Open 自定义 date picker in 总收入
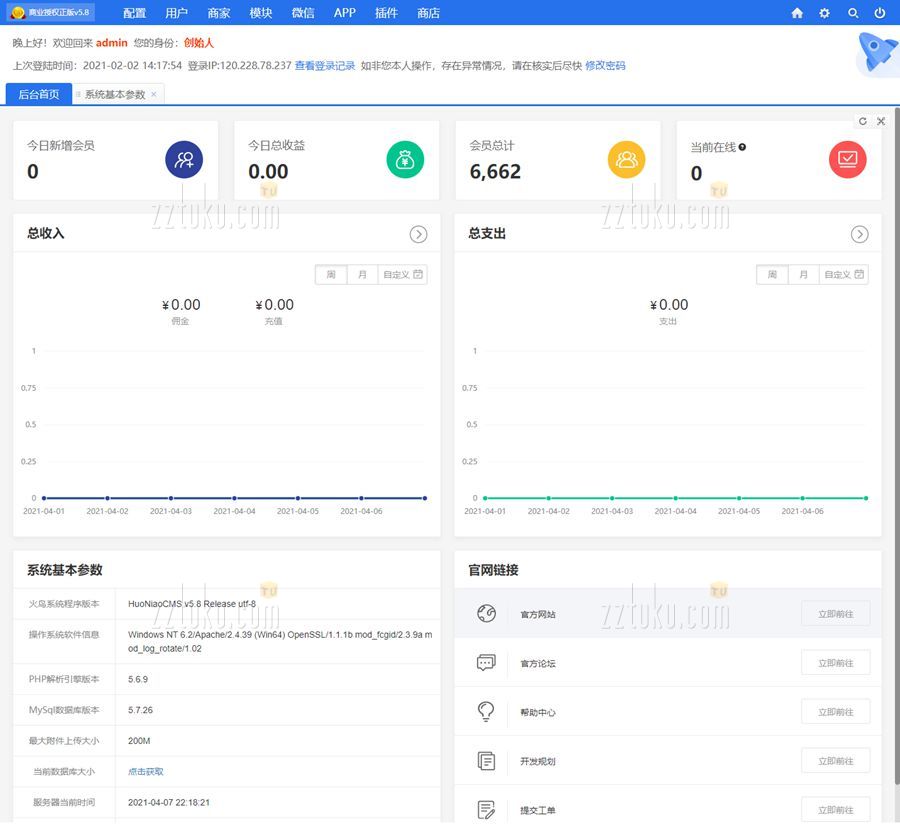Viewport: 900px width, 835px height. tap(403, 274)
